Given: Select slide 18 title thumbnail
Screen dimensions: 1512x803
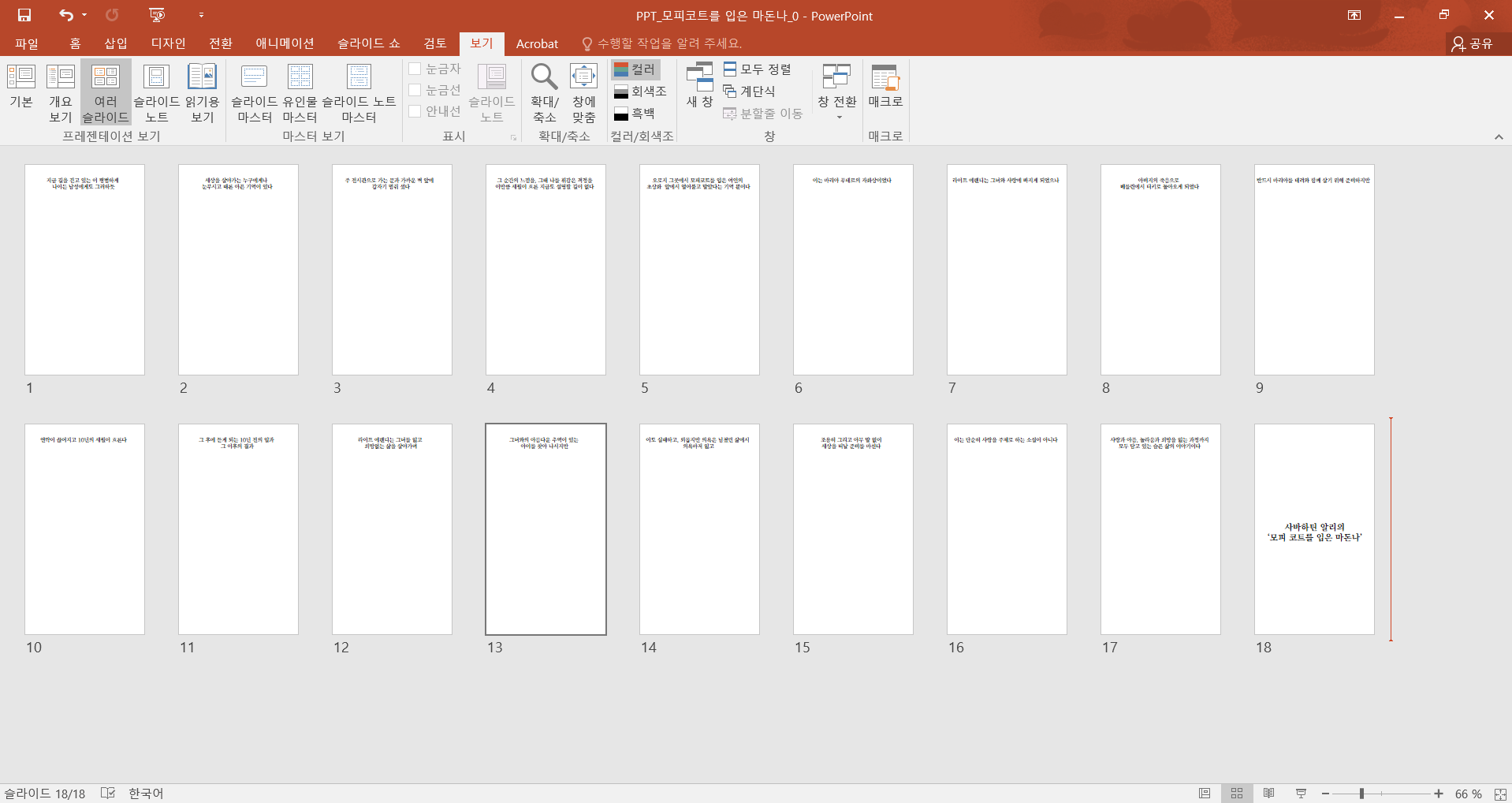Looking at the screenshot, I should [1314, 529].
